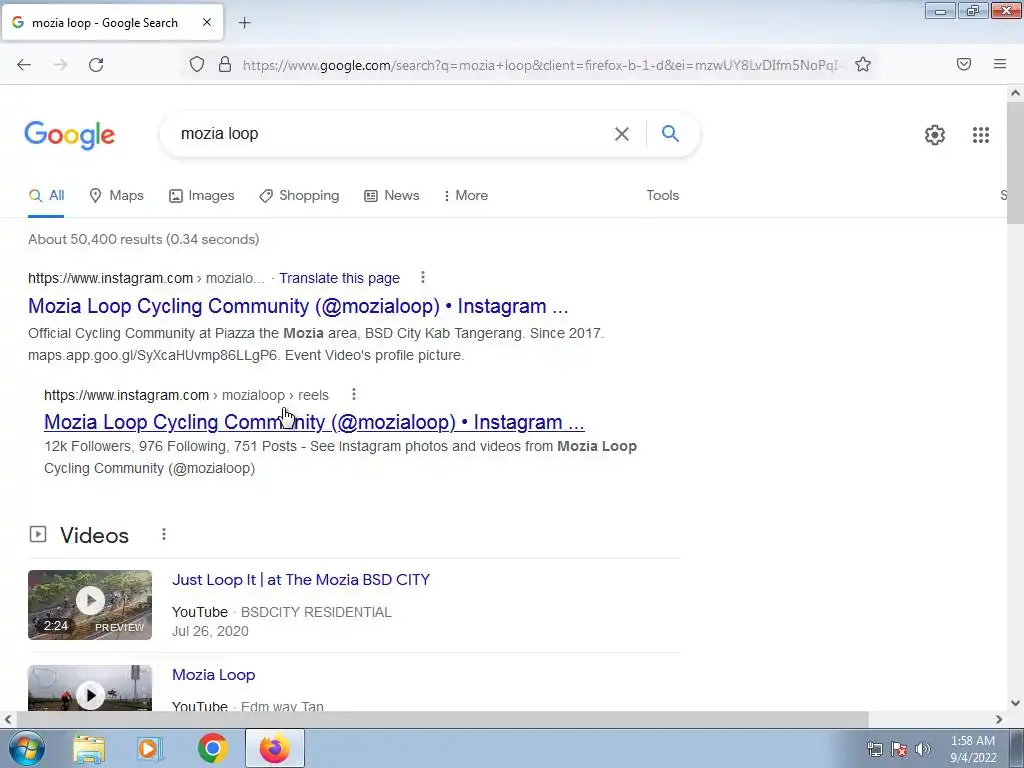The width and height of the screenshot is (1024, 768).
Task: Open the Windows Start menu
Action: tap(27, 748)
